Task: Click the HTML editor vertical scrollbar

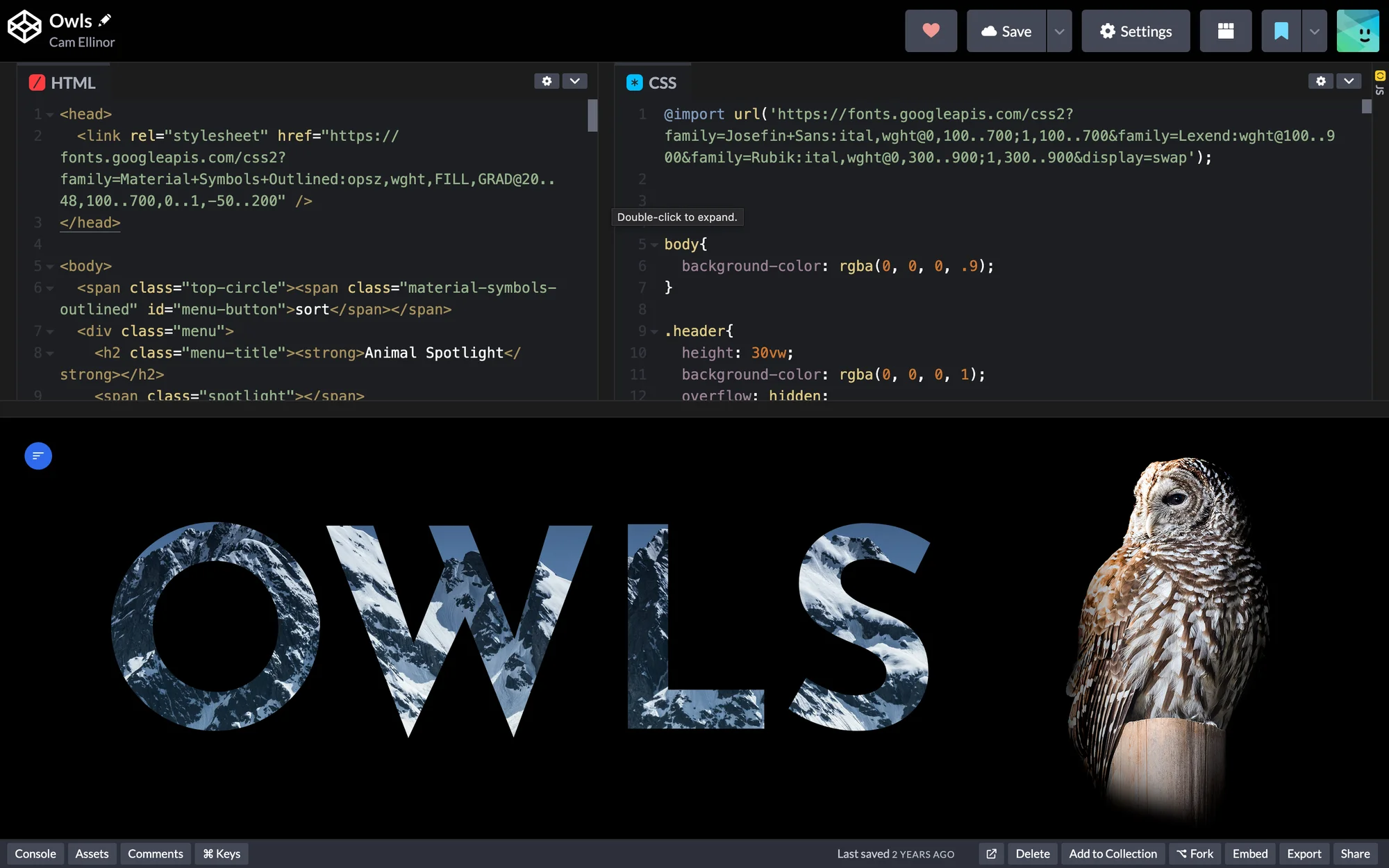Action: coord(592,115)
